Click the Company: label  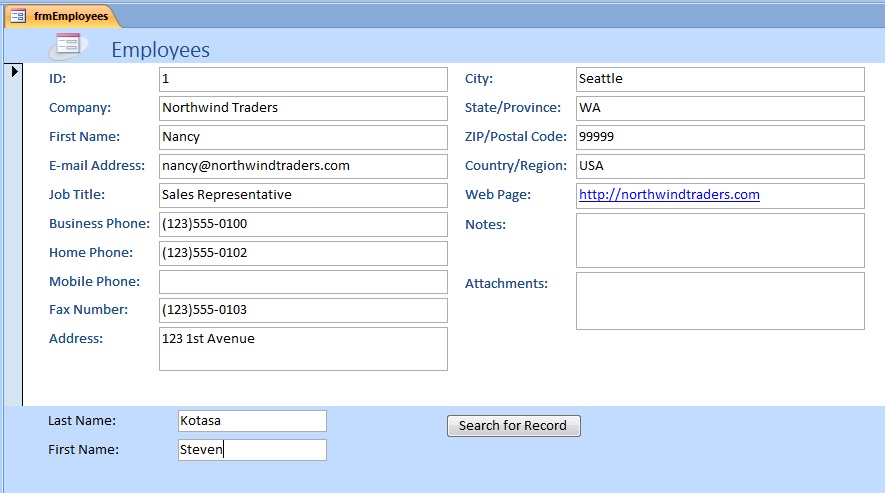coord(80,108)
